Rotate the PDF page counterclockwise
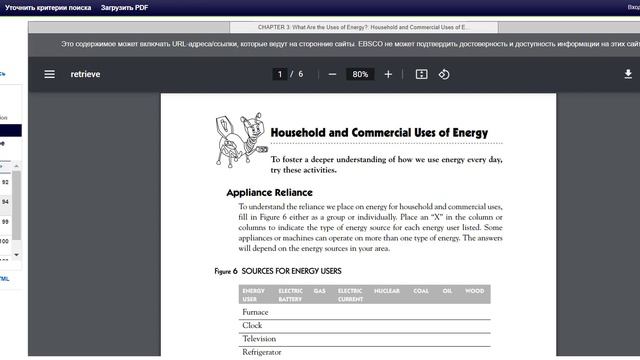640x360 pixels. click(x=444, y=74)
